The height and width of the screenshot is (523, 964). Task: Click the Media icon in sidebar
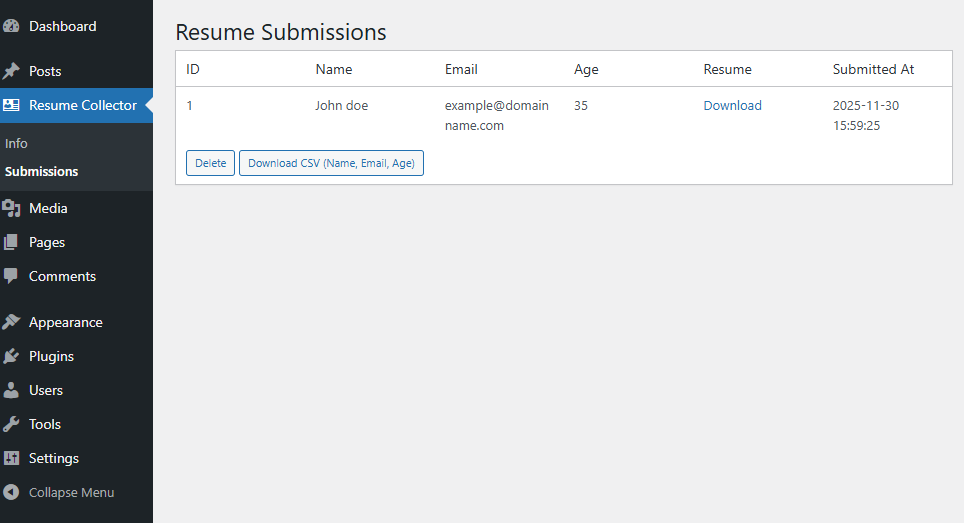coord(11,208)
